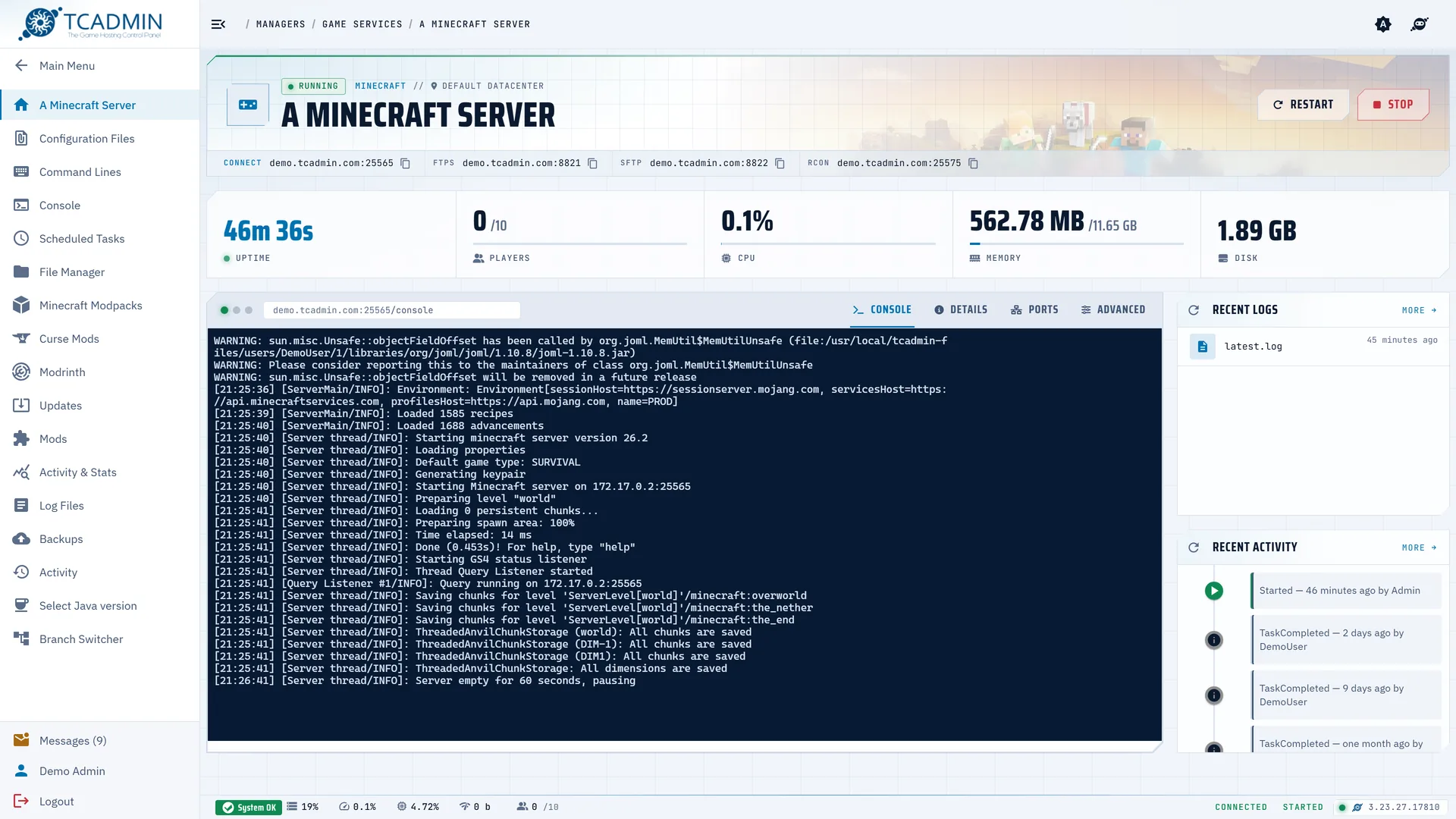1456x819 pixels.
Task: Click the game controller service icon
Action: click(x=248, y=105)
